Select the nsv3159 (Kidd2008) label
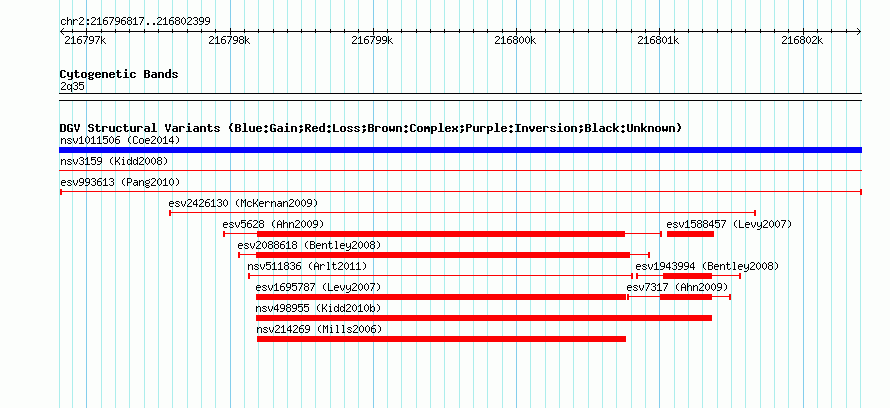This screenshot has width=890, height=408. (x=114, y=161)
